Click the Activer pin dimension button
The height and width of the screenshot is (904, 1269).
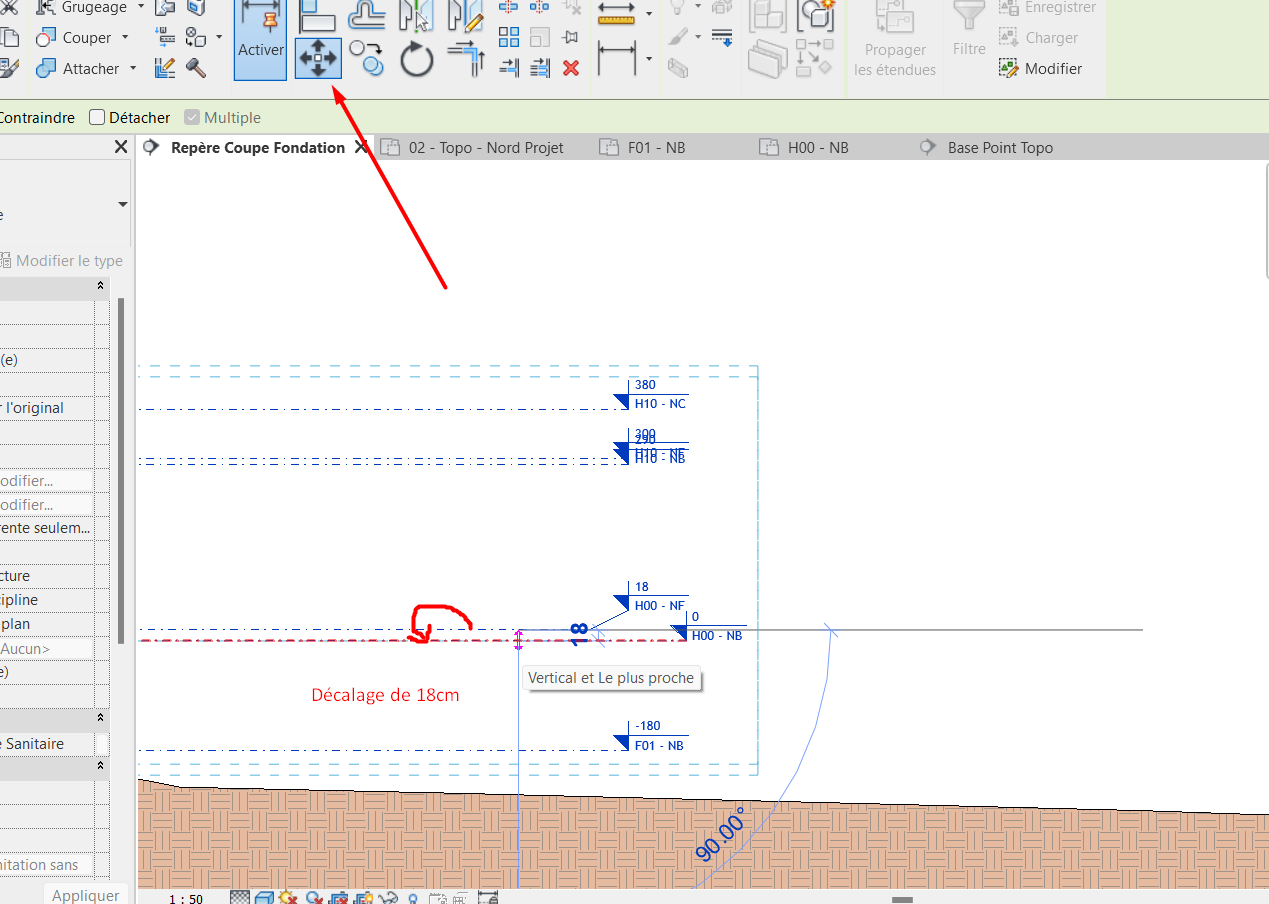(260, 39)
